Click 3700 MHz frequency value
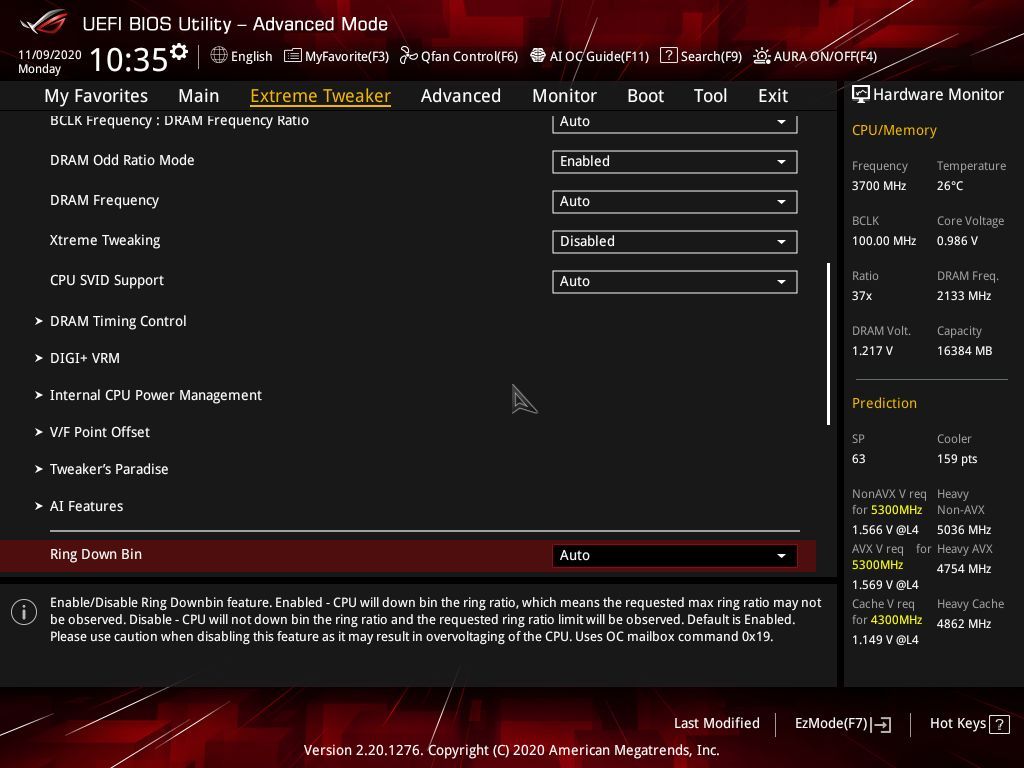The width and height of the screenshot is (1024, 768). point(879,186)
